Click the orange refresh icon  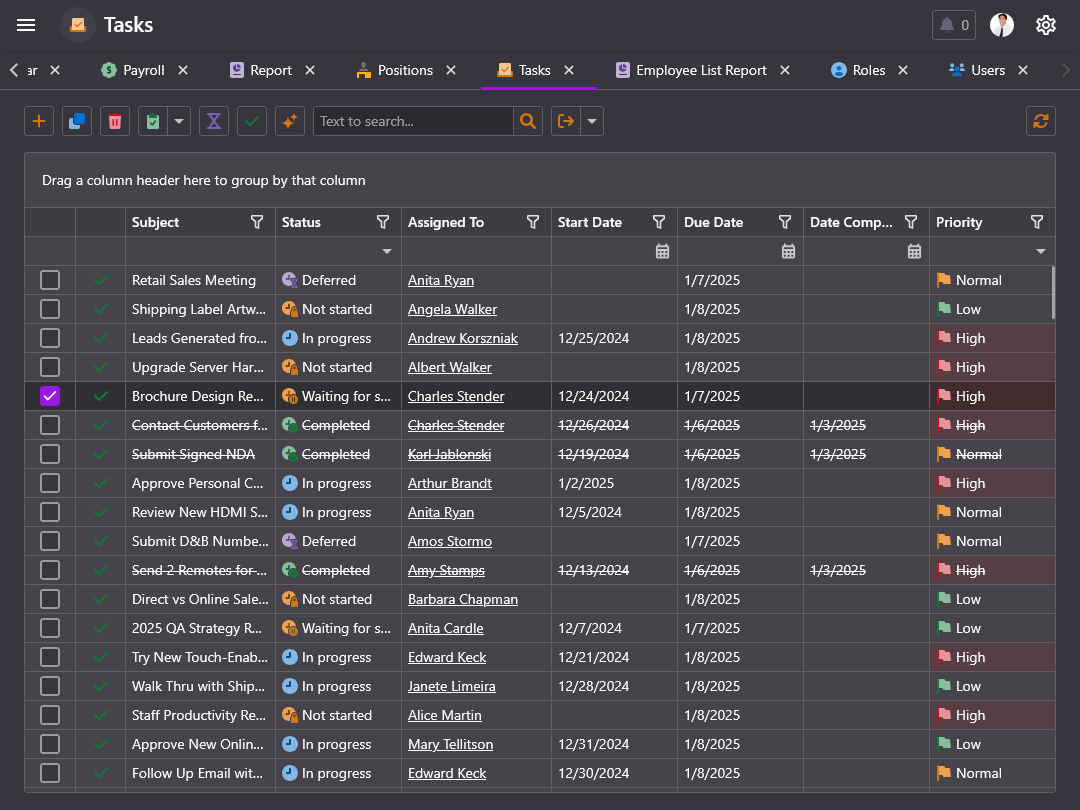[x=1041, y=121]
